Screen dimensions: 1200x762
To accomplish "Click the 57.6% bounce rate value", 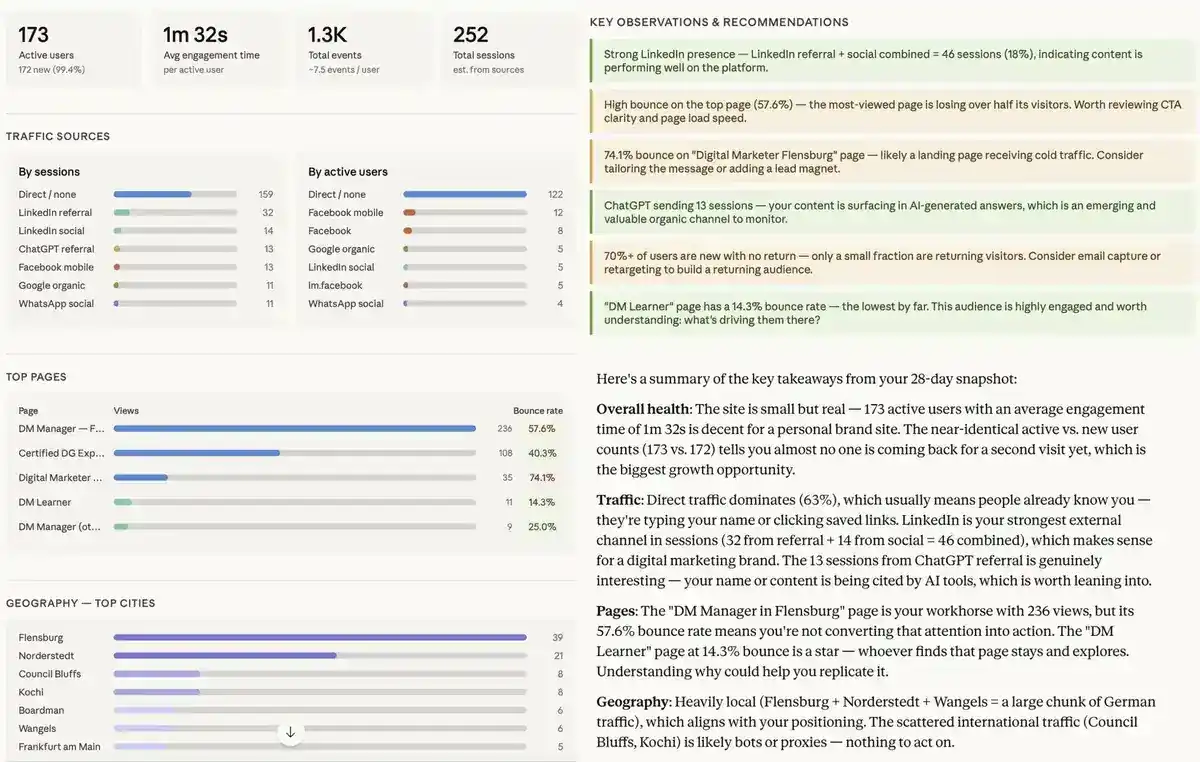I will click(542, 429).
